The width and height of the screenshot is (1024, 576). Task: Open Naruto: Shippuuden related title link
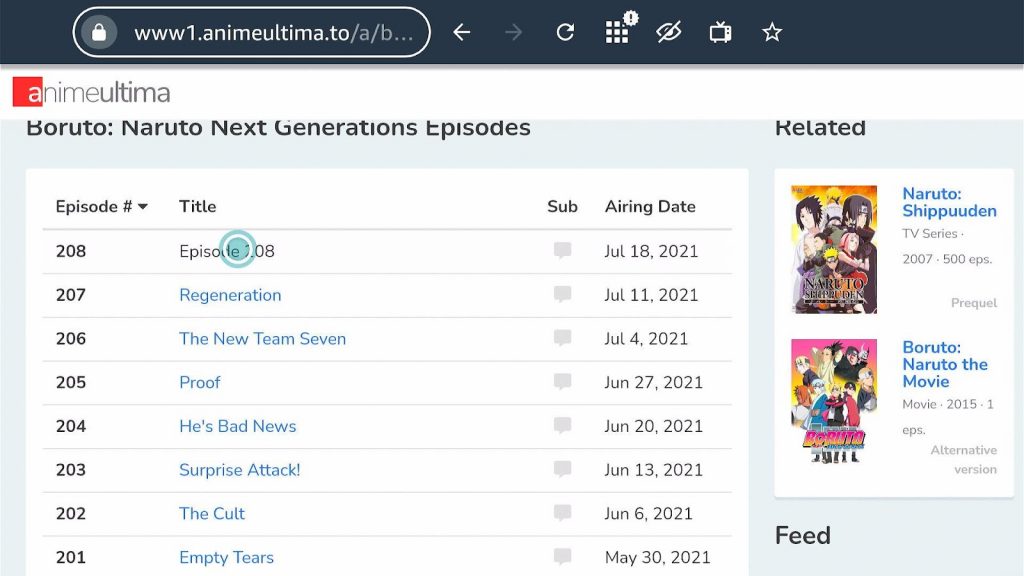point(950,202)
